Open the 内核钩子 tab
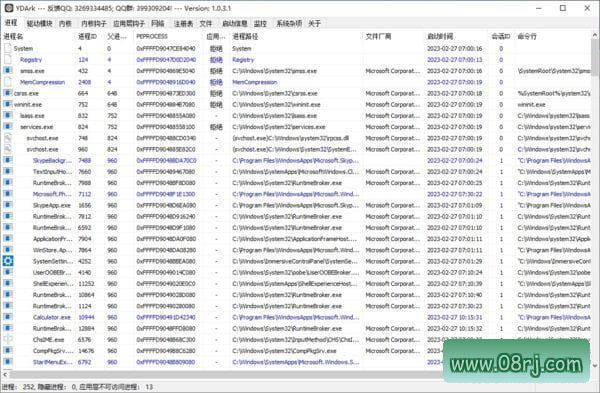 pyautogui.click(x=94, y=23)
